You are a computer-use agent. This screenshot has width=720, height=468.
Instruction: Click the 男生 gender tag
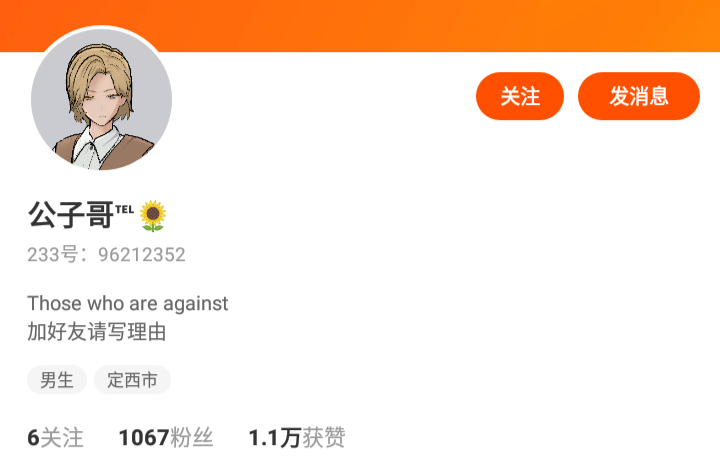click(57, 380)
